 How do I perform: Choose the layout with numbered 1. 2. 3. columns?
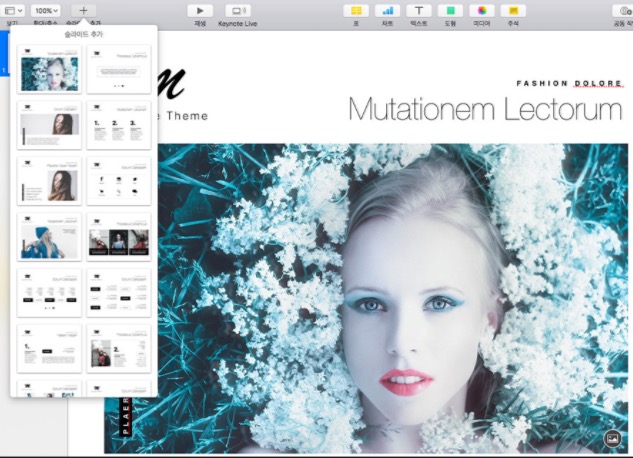[119, 125]
